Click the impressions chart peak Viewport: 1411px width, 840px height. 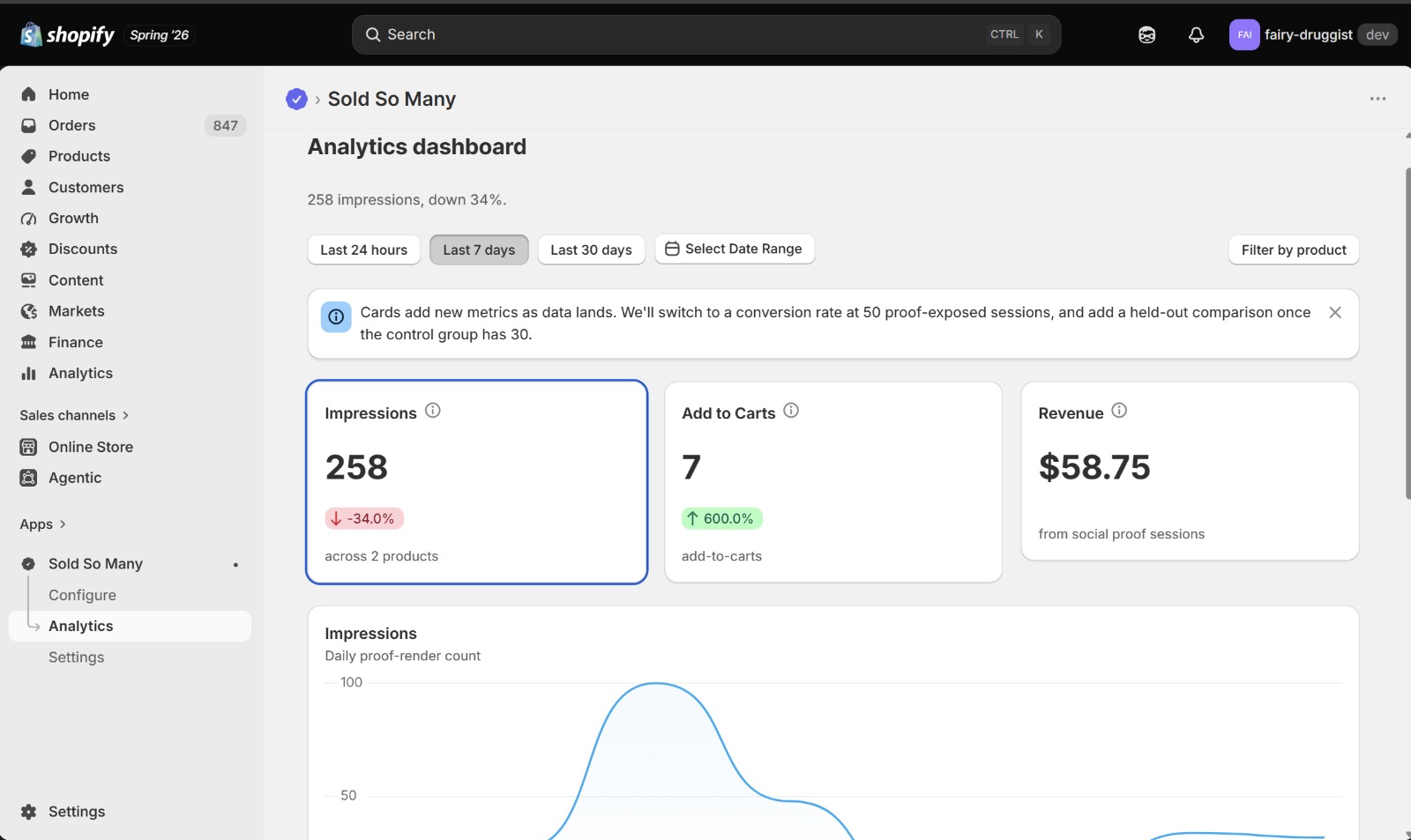tap(656, 683)
